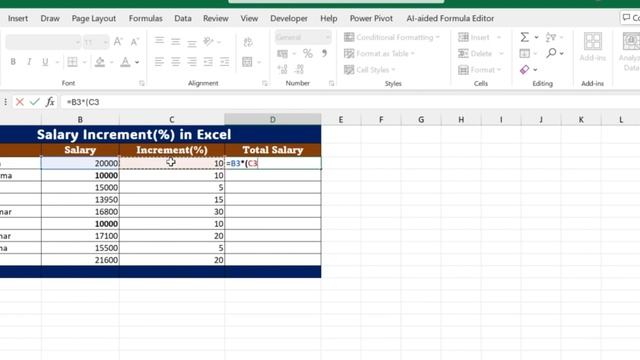Open Format cells menu button
The height and width of the screenshot is (360, 640).
[x=479, y=70]
